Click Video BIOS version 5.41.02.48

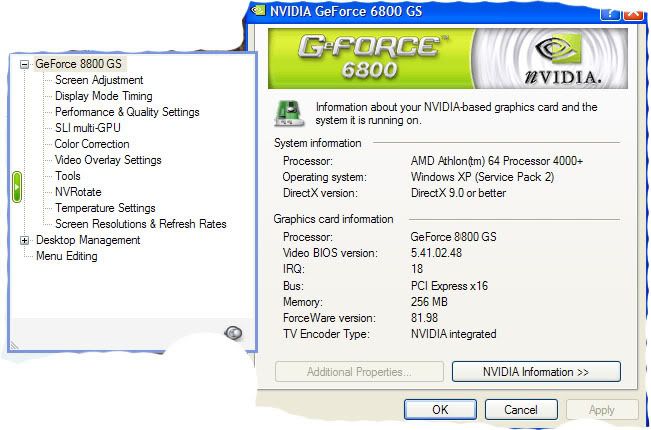click(x=436, y=253)
